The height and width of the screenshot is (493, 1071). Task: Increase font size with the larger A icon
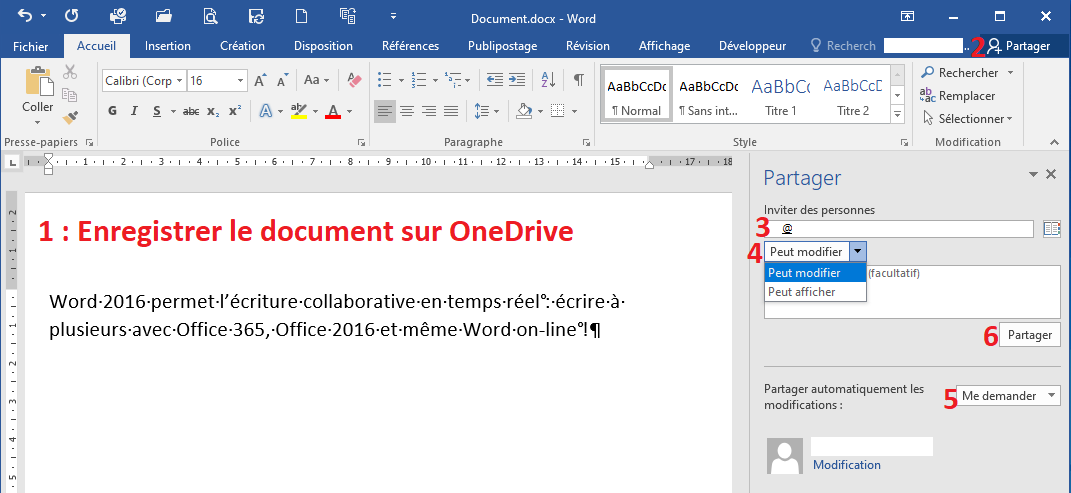coord(260,80)
